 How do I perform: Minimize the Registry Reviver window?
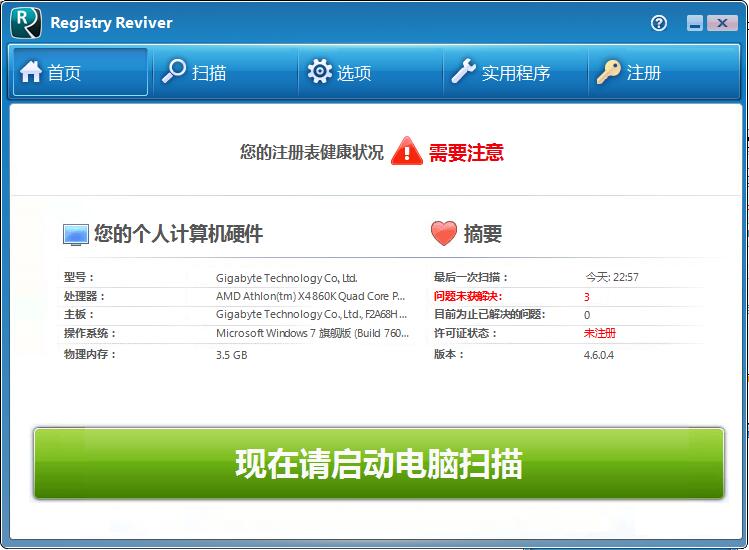coord(695,23)
